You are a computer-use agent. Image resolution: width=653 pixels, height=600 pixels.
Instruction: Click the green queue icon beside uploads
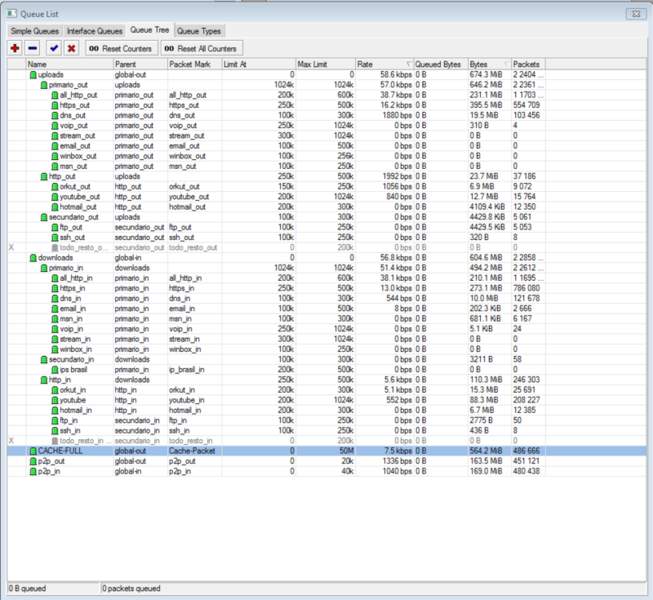tap(33, 75)
